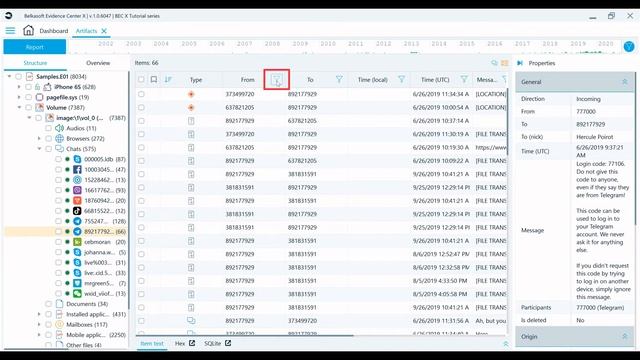This screenshot has height=360, width=640.
Task: Expand the bottom viewer panel with the chevron
Action: point(506,344)
